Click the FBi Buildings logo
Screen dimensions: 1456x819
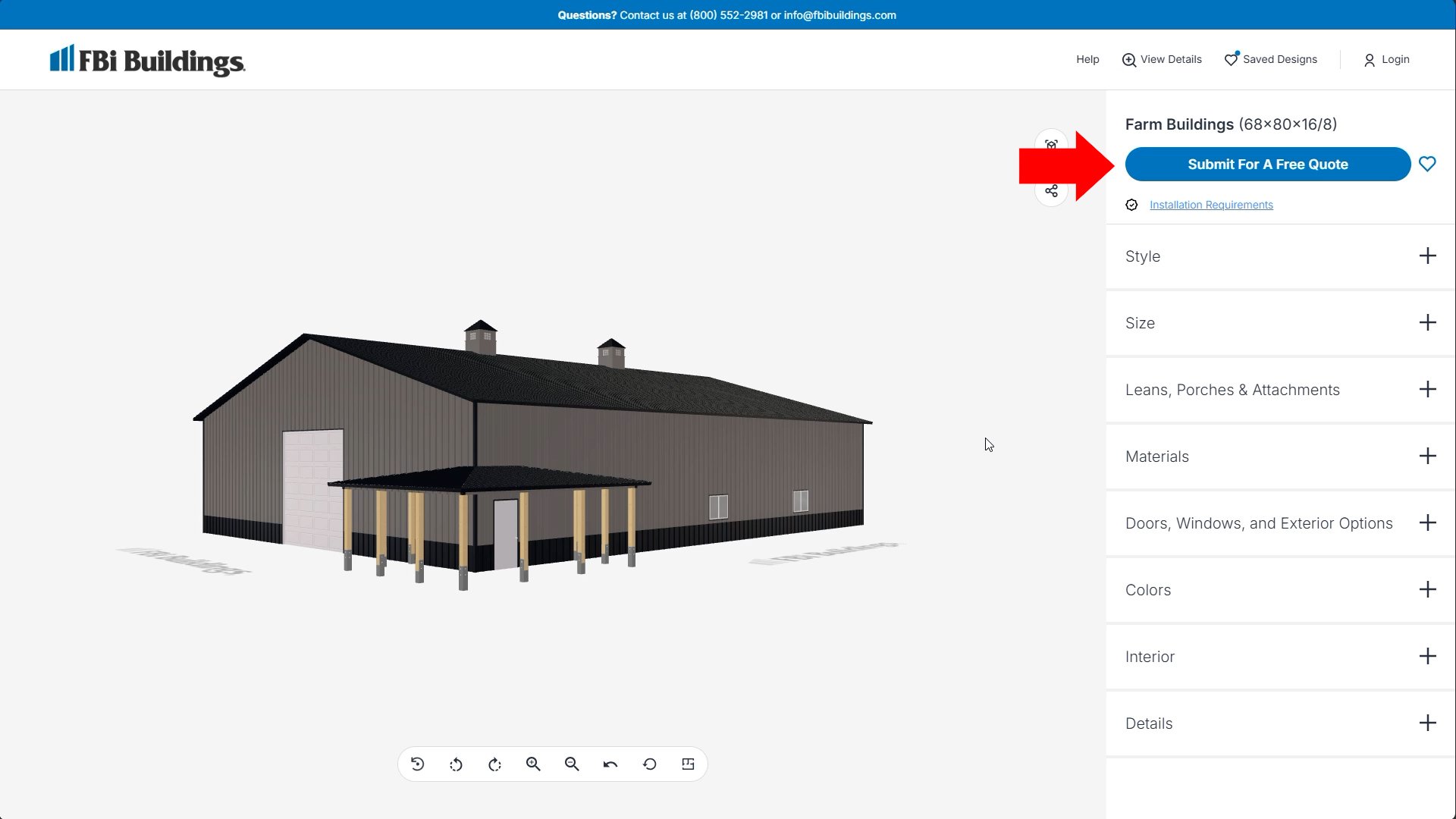(x=147, y=60)
